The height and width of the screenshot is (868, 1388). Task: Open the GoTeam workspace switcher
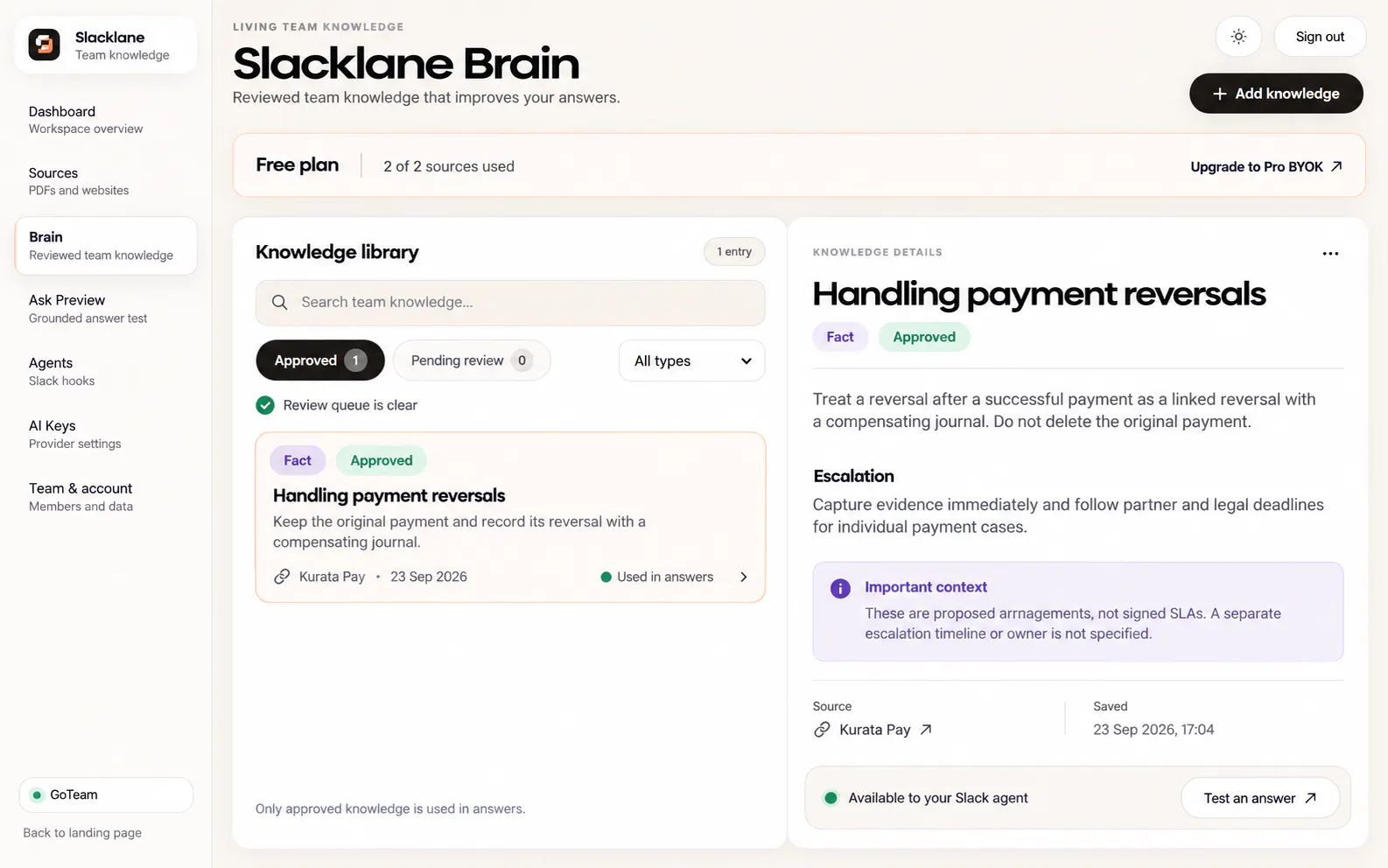[x=106, y=795]
